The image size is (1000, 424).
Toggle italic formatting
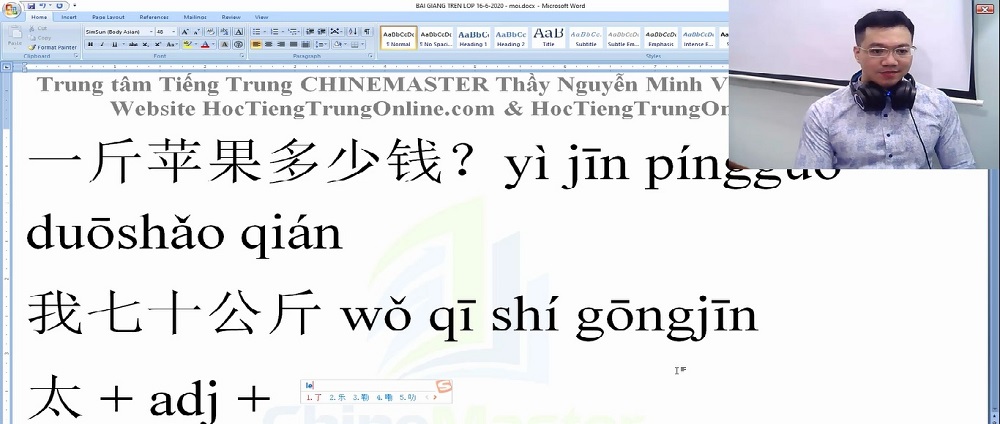point(103,45)
